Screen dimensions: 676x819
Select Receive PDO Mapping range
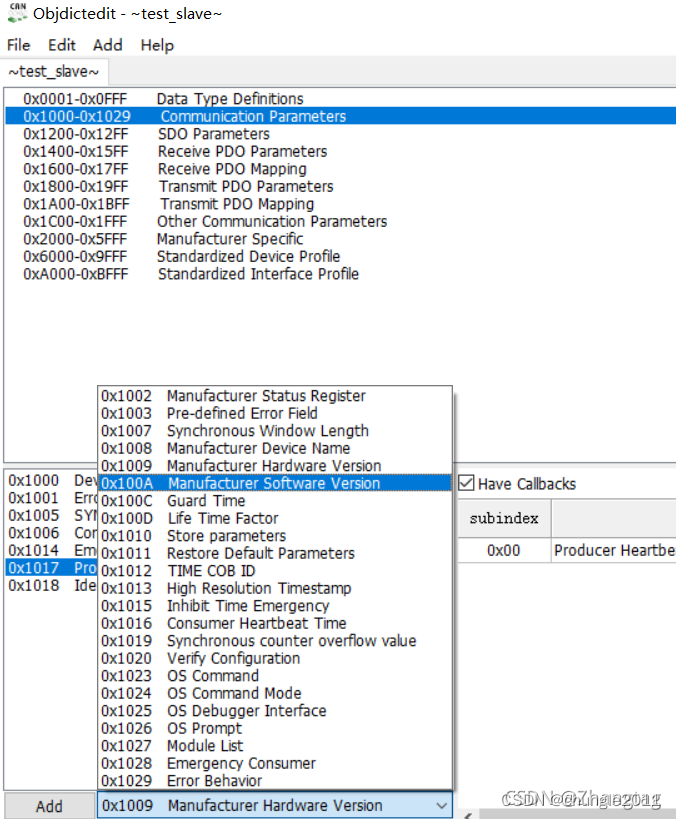(341, 169)
